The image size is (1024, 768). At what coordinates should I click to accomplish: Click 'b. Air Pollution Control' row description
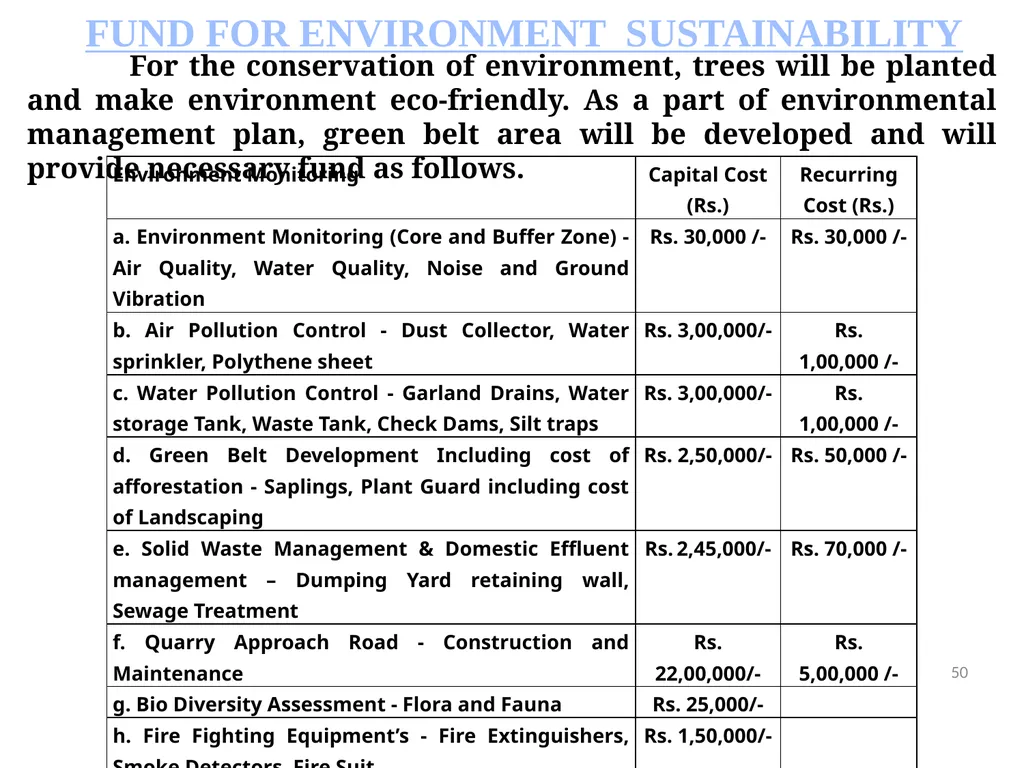point(370,345)
